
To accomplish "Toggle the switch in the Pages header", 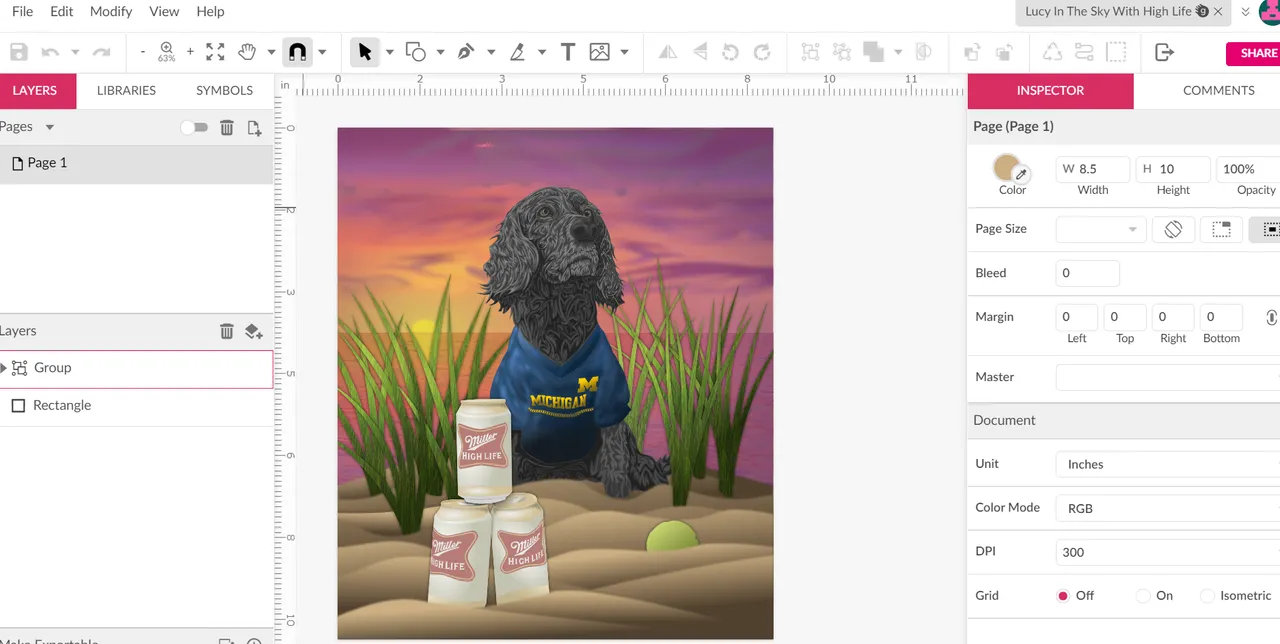I will pos(194,127).
